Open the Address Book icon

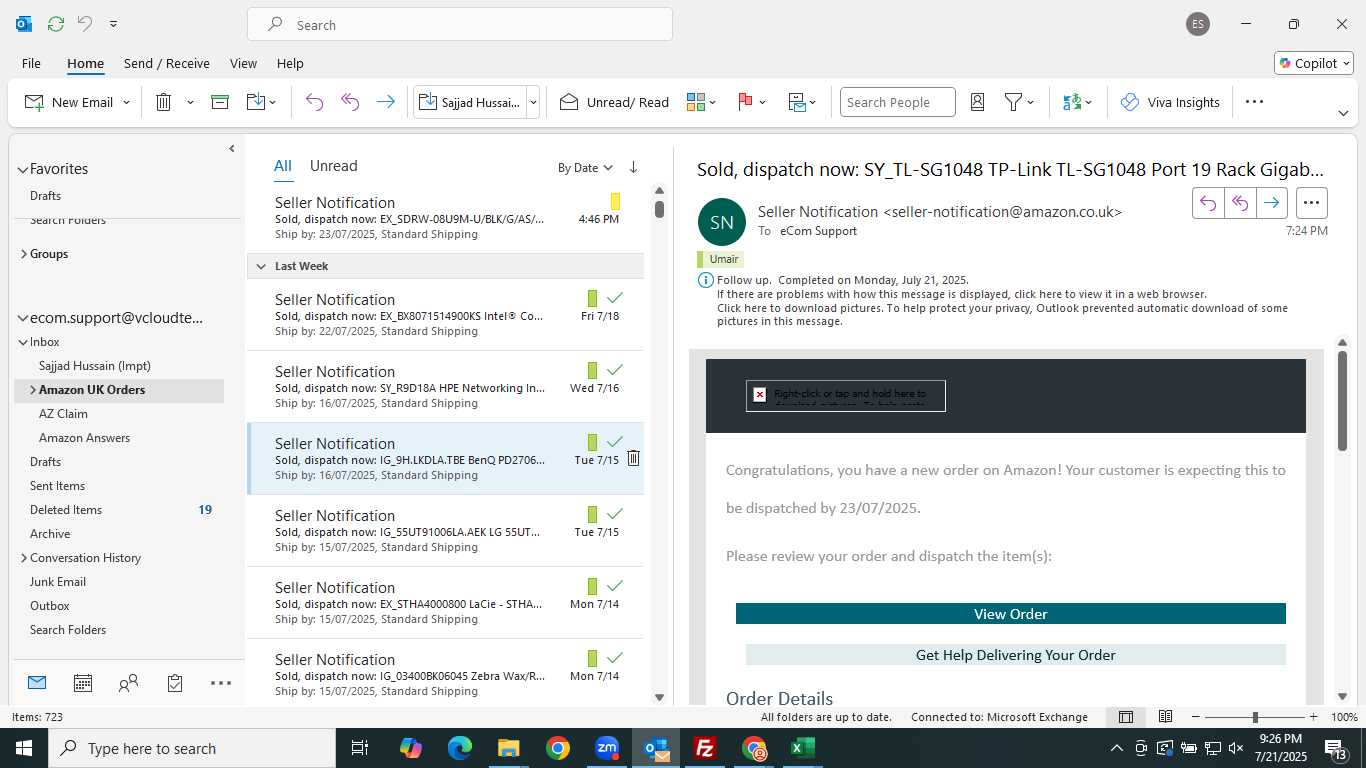pyautogui.click(x=978, y=102)
